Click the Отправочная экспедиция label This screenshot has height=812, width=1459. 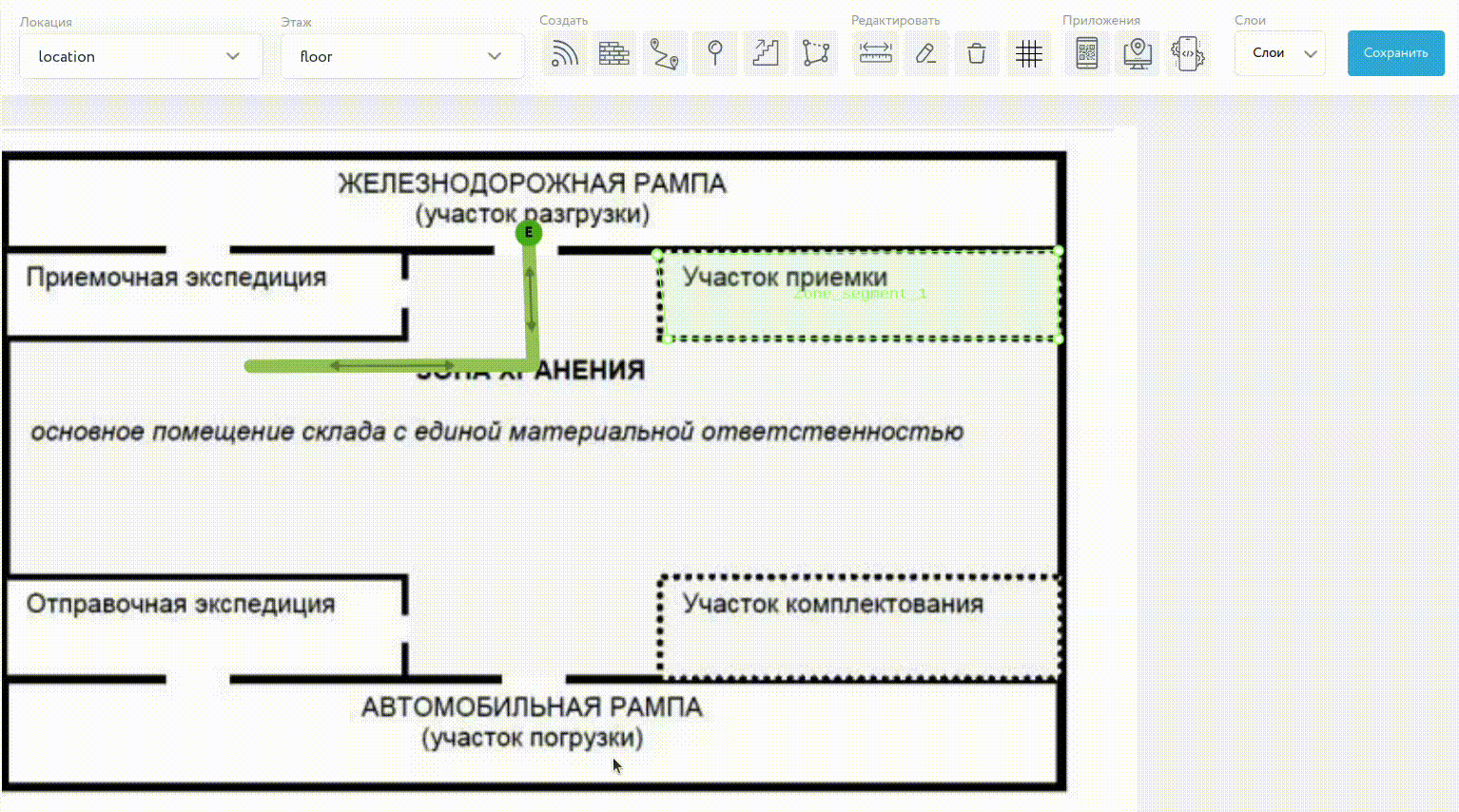click(181, 604)
